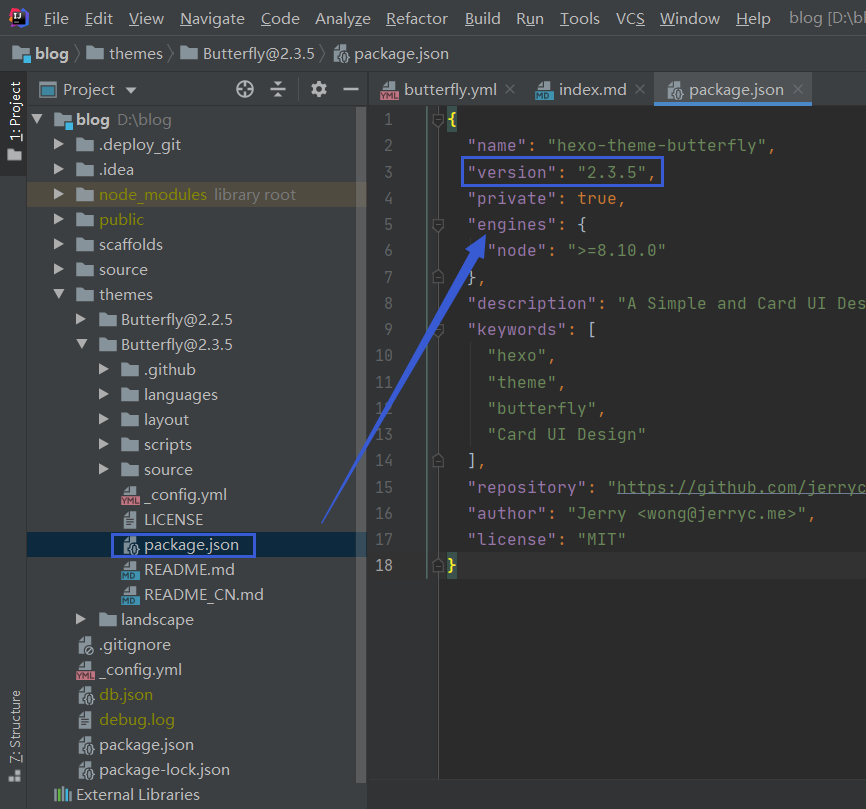Click the "license" key on line 17
Viewport: 866px width, 809px height.
coord(512,540)
